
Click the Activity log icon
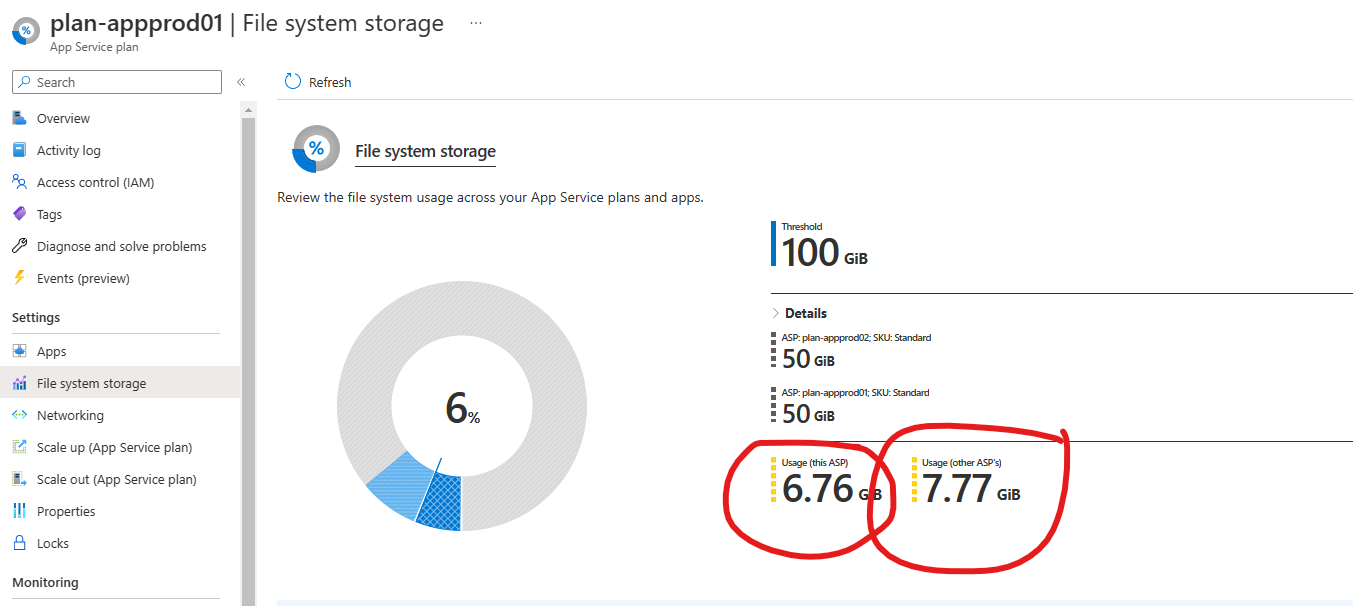tap(19, 150)
